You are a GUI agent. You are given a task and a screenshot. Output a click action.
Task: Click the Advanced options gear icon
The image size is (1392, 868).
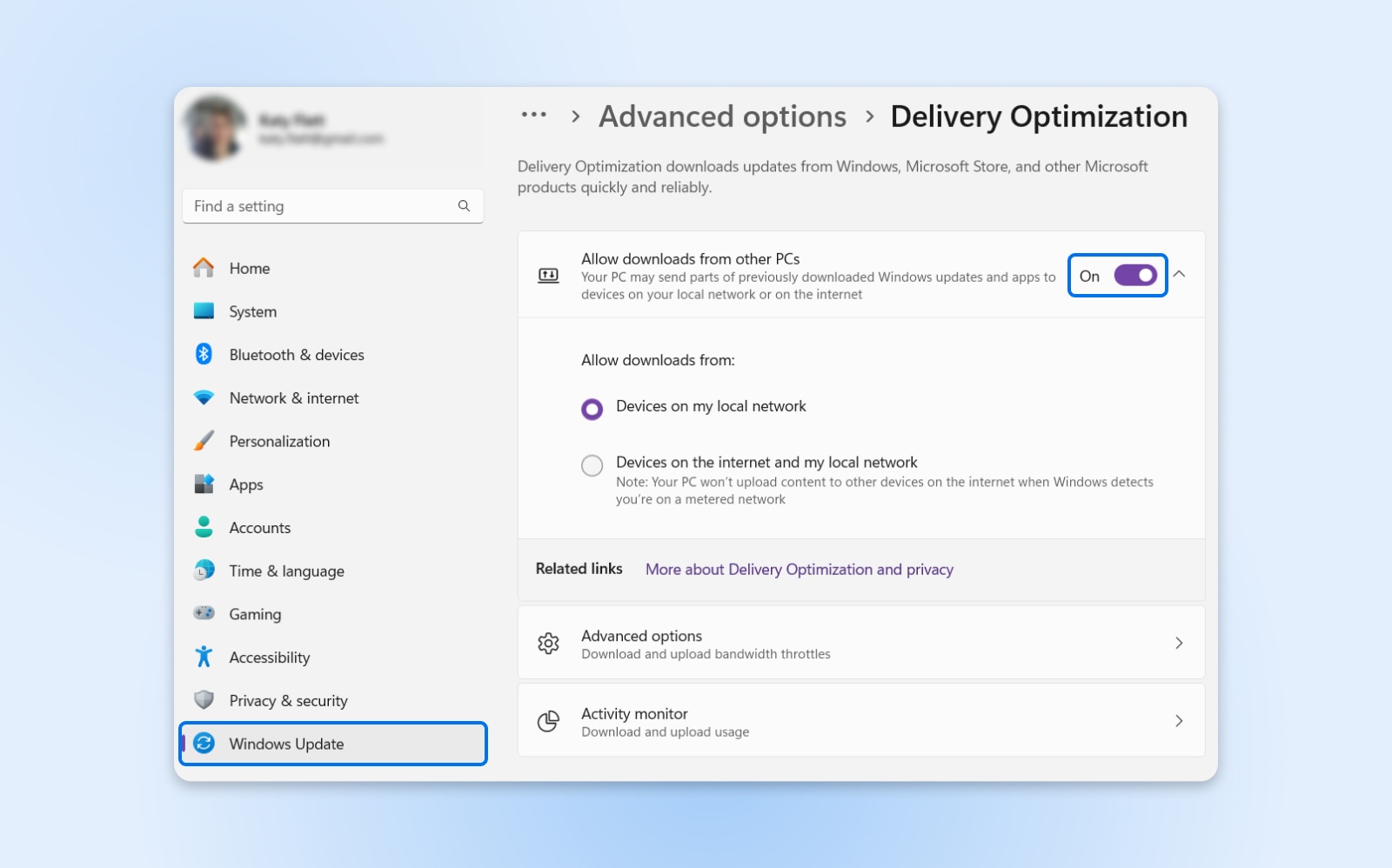click(548, 643)
